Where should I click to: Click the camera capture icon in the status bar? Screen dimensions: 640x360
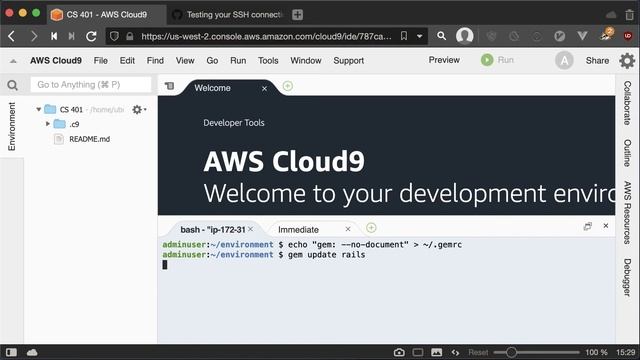(399, 352)
